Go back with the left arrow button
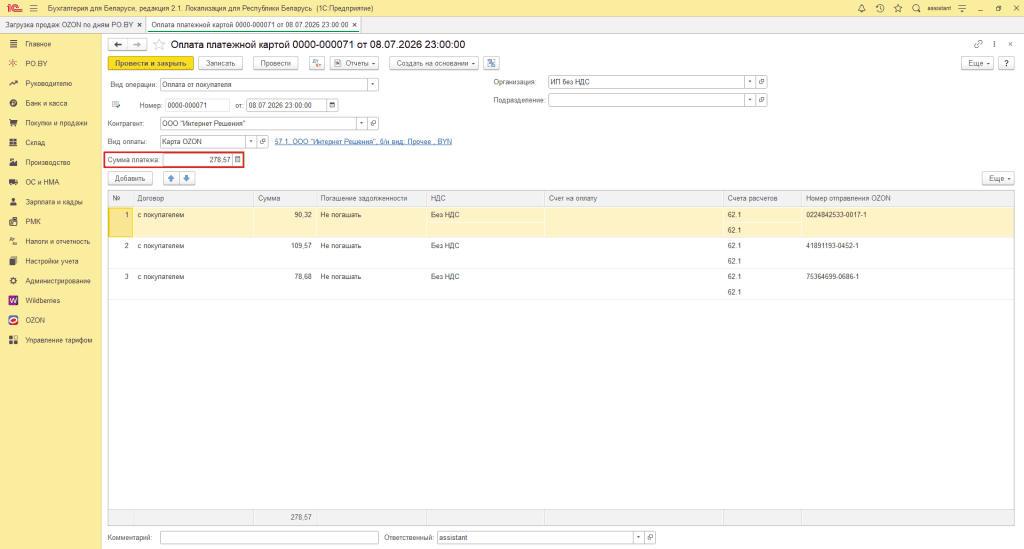The image size is (1024, 549). tap(118, 44)
